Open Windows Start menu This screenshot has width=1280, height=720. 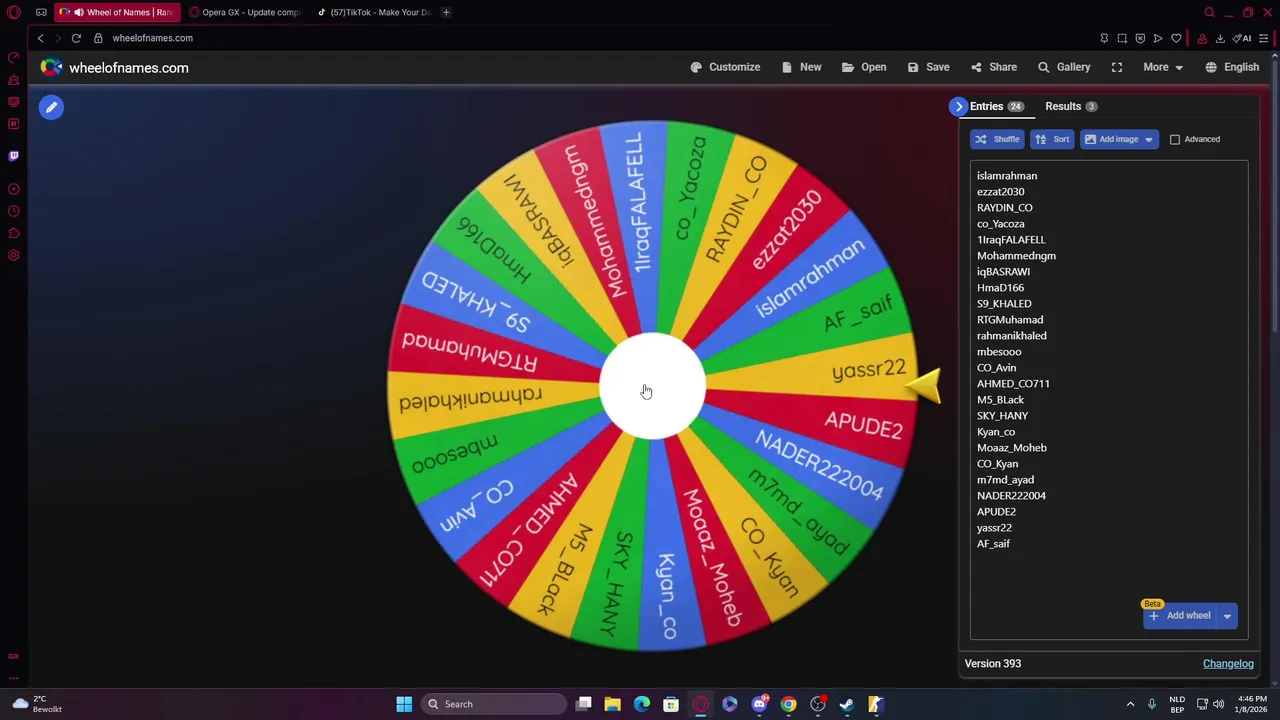click(x=404, y=704)
